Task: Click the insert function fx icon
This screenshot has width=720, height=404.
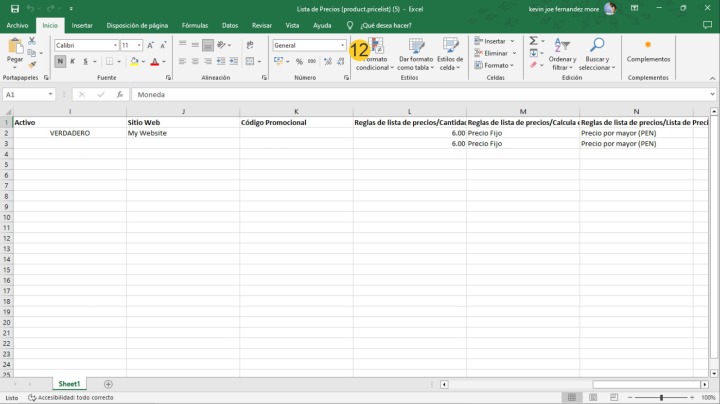Action: click(x=120, y=94)
